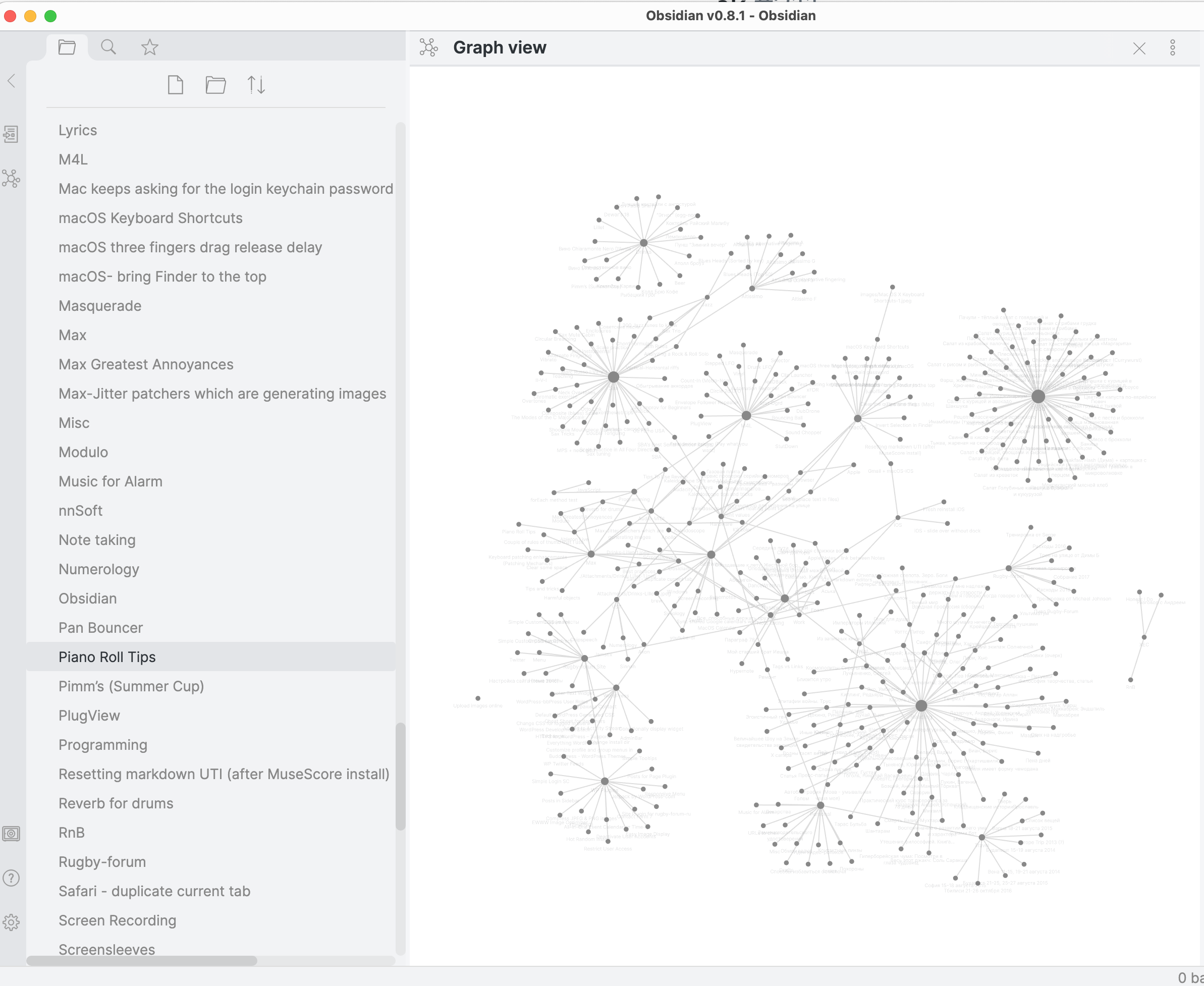Create a new note with page icon
This screenshot has height=986, width=1204.
pyautogui.click(x=176, y=85)
